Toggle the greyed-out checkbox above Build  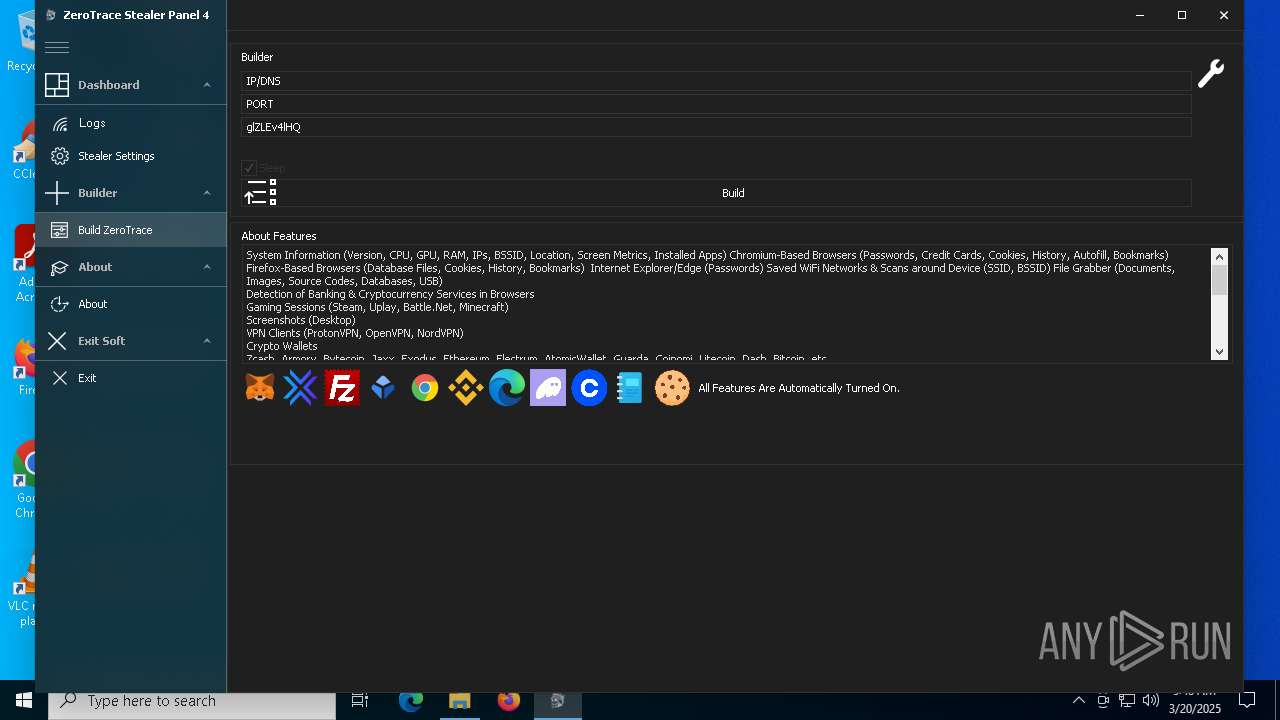pos(249,167)
